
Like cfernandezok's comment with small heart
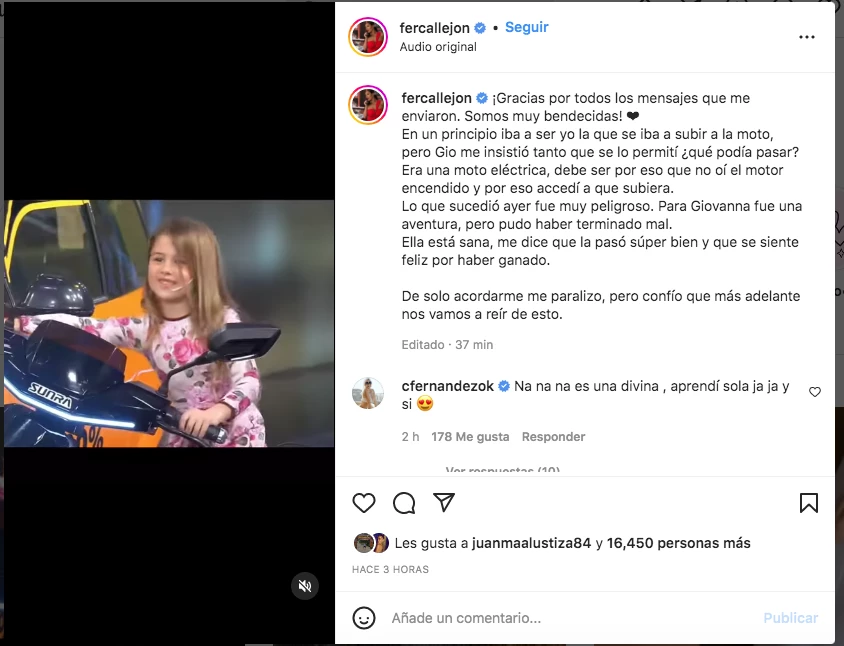(815, 392)
